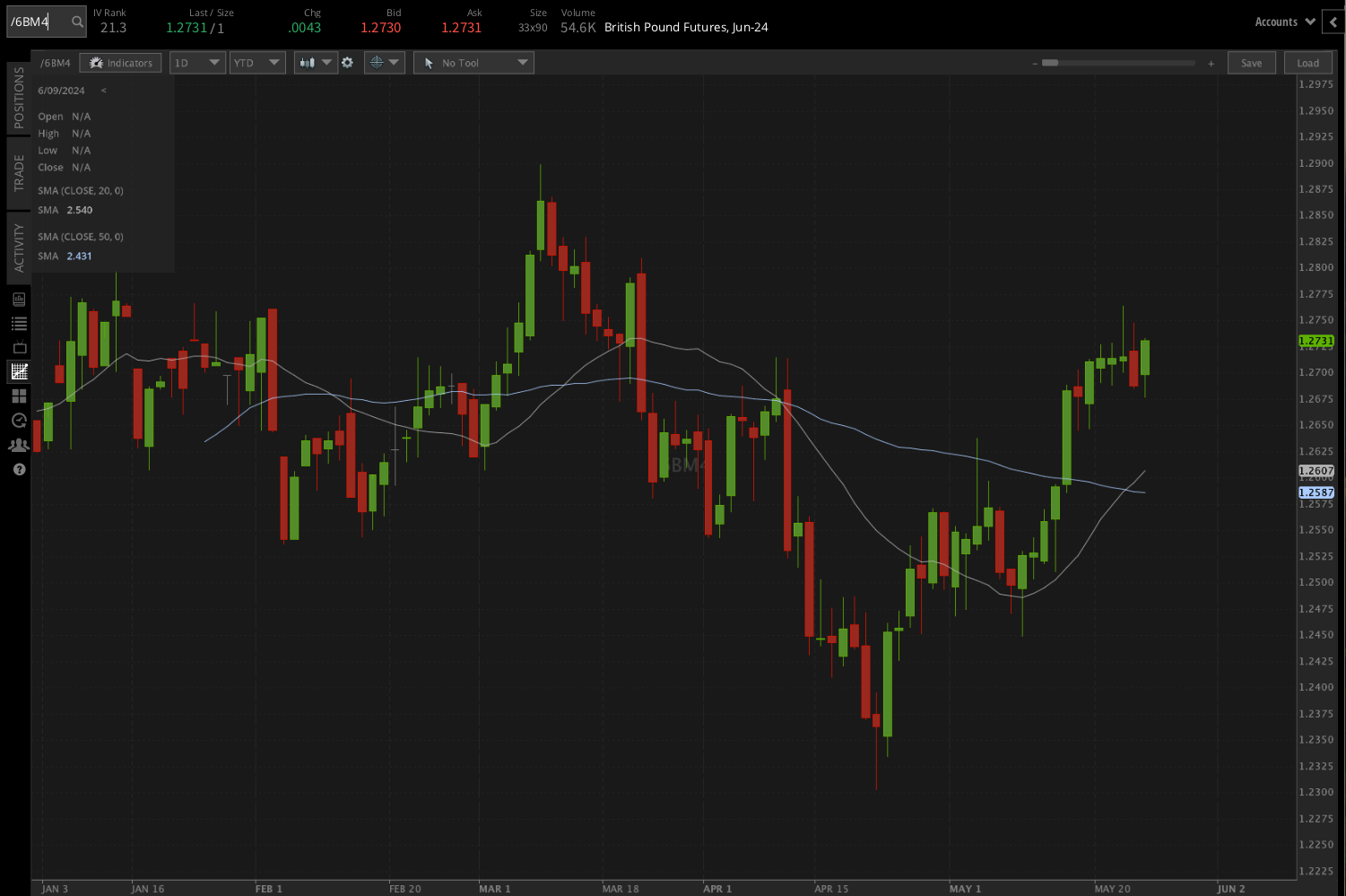The height and width of the screenshot is (896, 1346).
Task: Open chart settings gear icon
Action: tap(348, 63)
